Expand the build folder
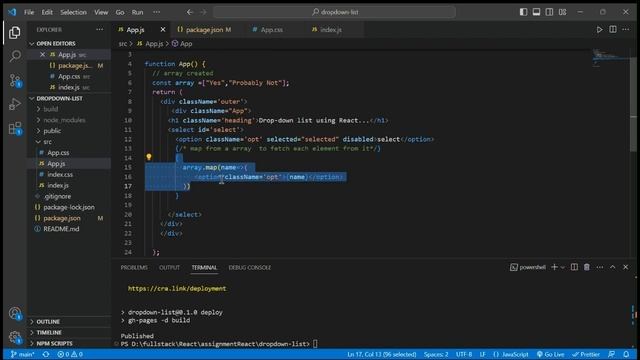The height and width of the screenshot is (360, 640). 51,109
